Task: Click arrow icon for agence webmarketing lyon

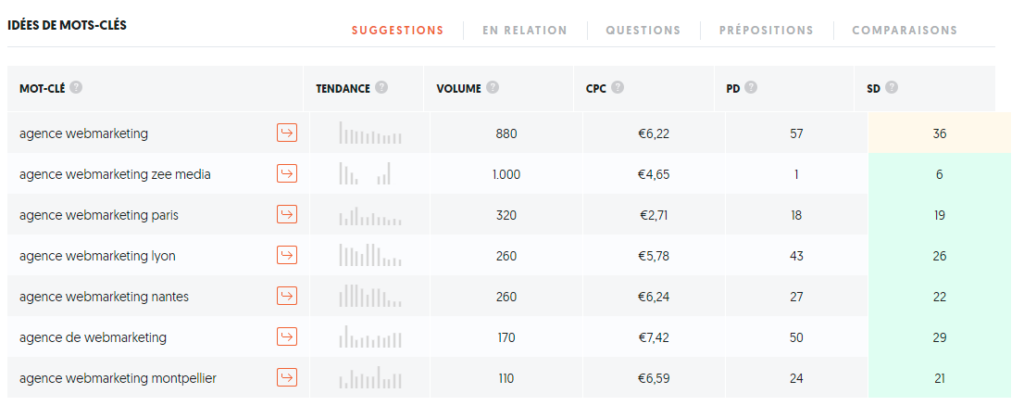Action: pos(287,255)
